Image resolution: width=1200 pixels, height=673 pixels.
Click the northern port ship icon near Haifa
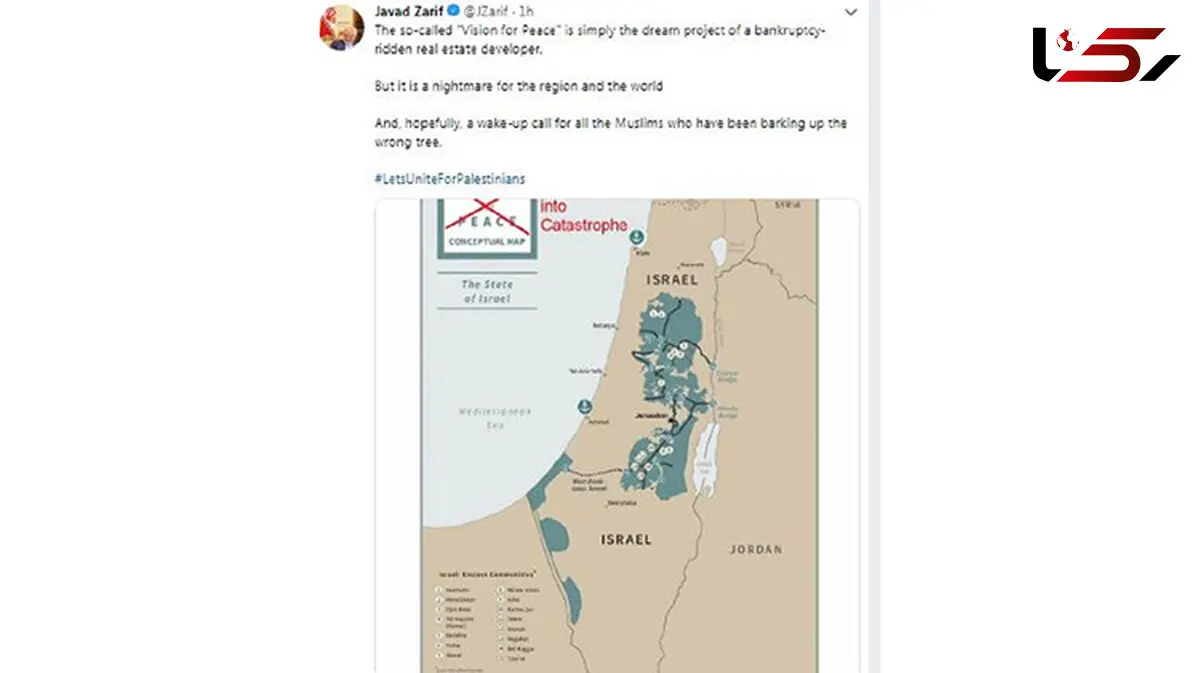coord(638,238)
